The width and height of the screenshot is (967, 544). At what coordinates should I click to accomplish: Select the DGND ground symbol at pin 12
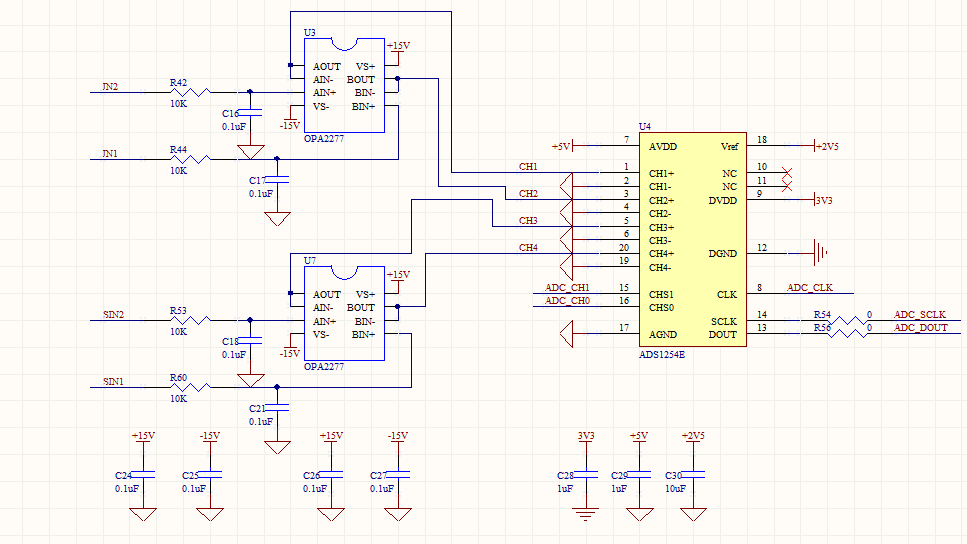coord(820,253)
